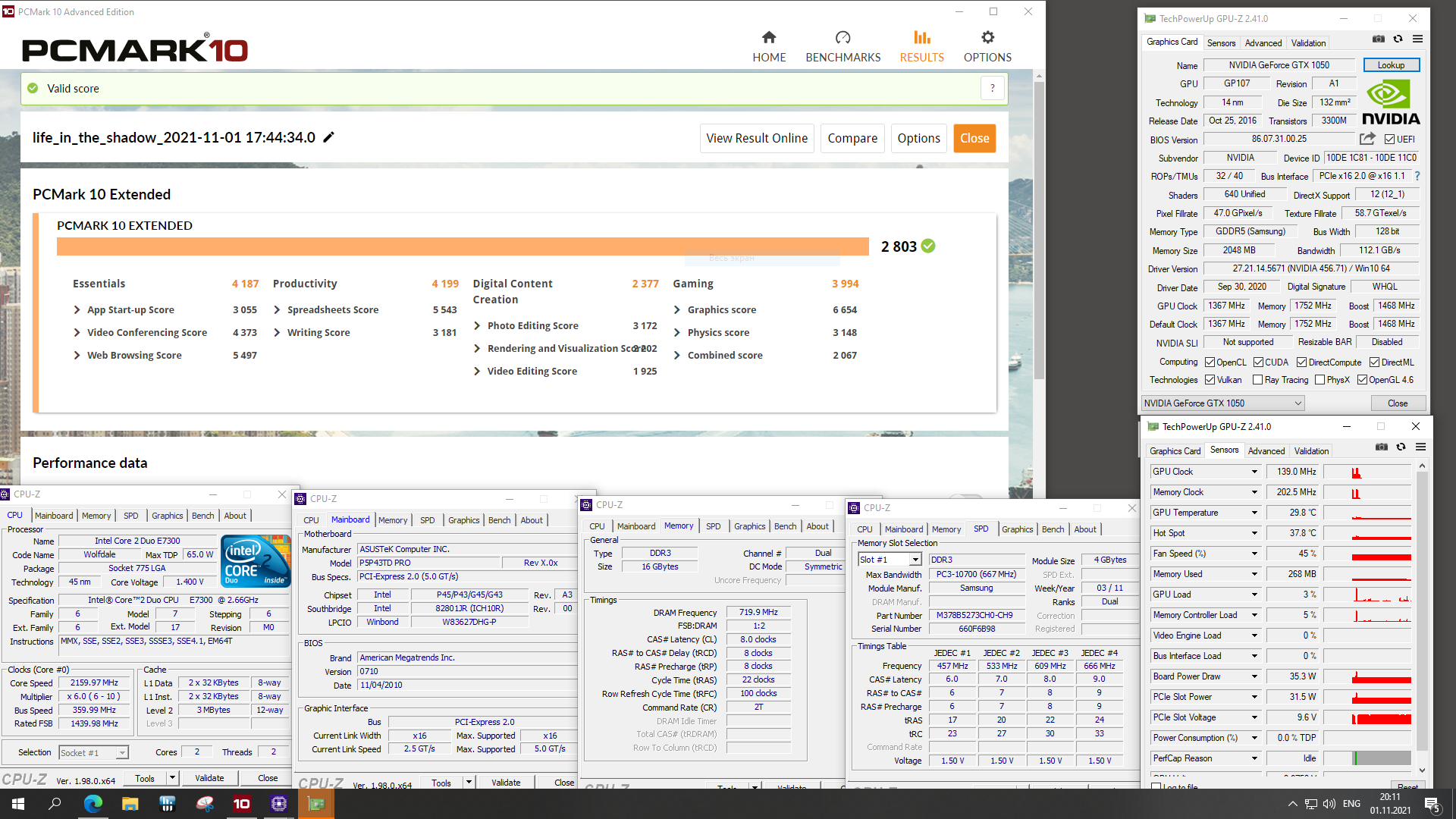Screen dimensions: 1456x819
Task: Expand Graphics score details
Action: click(677, 309)
